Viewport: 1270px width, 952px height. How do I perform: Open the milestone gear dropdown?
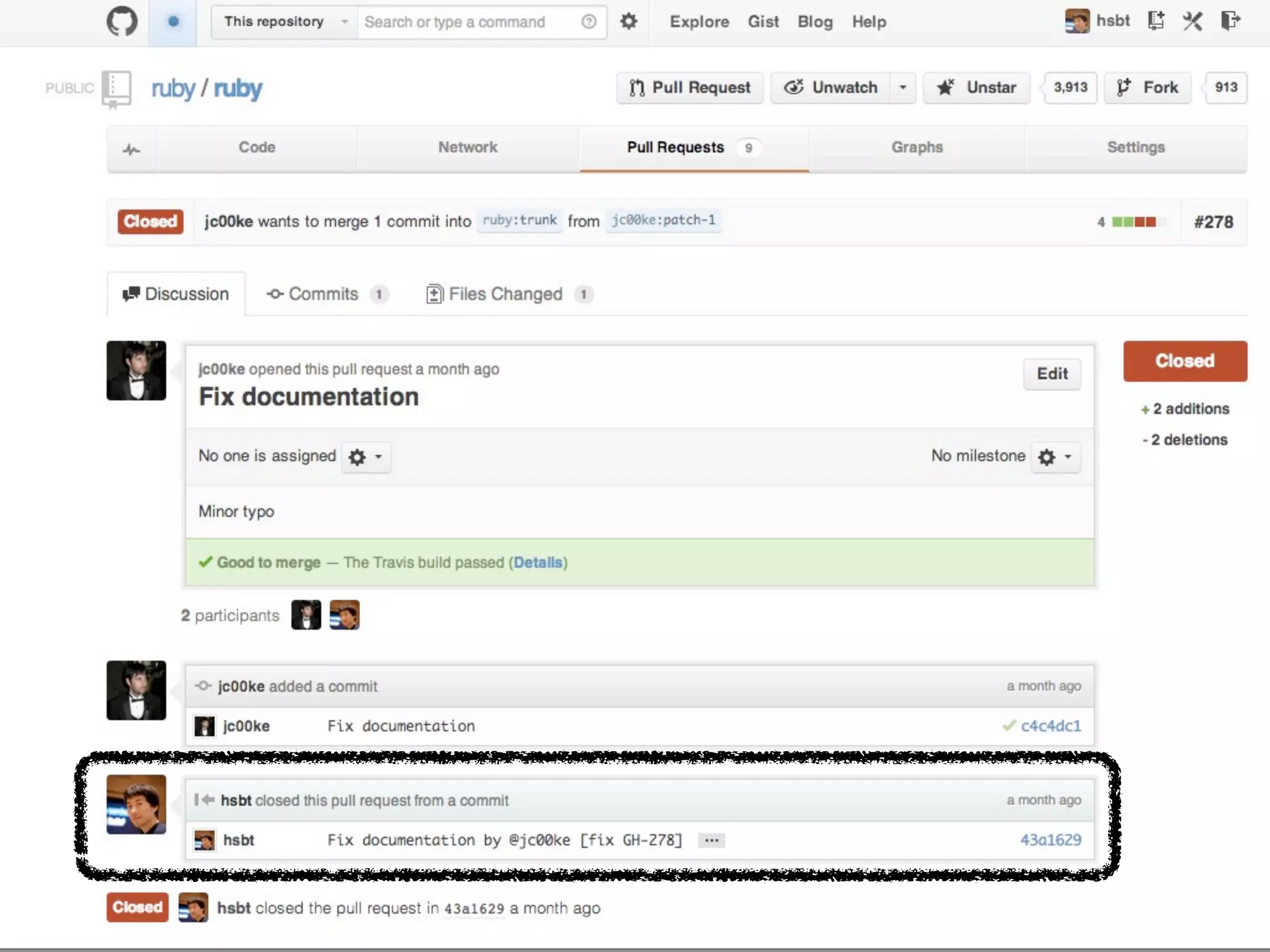pos(1055,457)
